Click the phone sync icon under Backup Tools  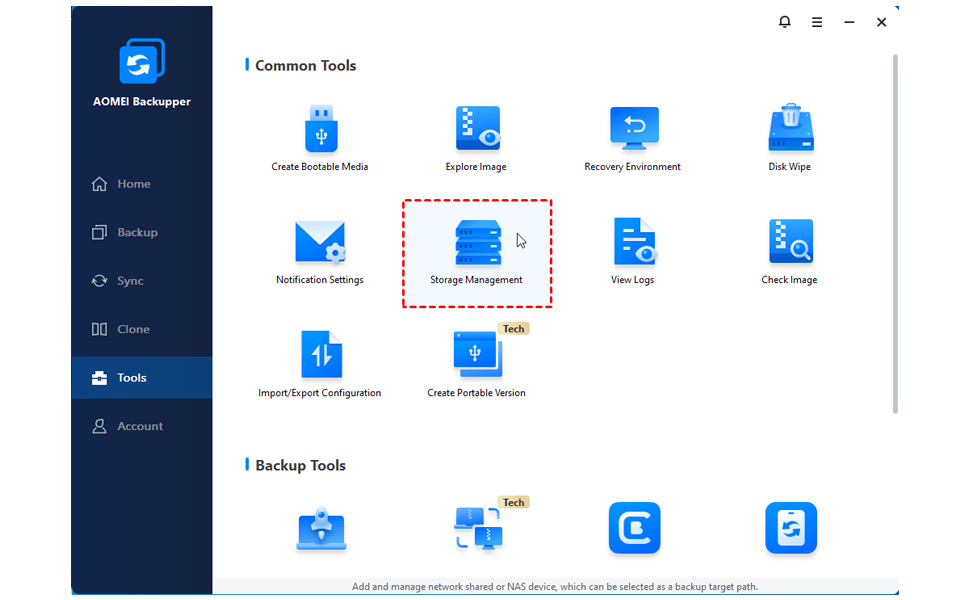[791, 528]
